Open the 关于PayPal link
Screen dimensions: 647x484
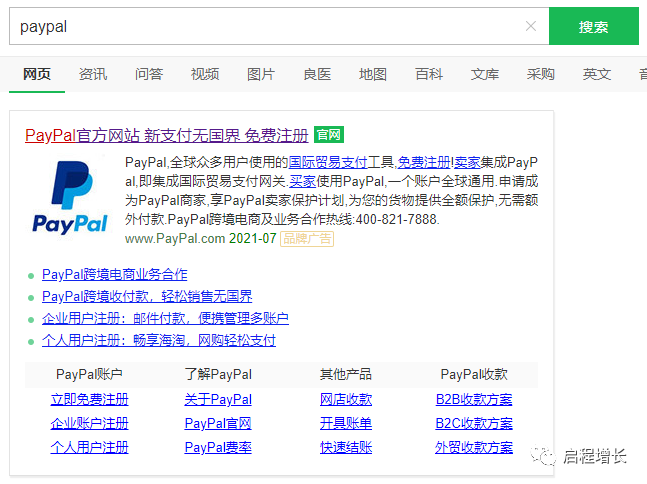[218, 399]
